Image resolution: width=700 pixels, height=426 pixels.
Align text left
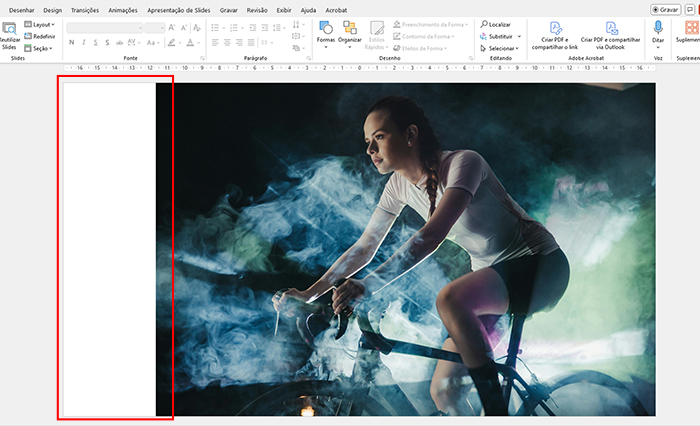pos(215,42)
